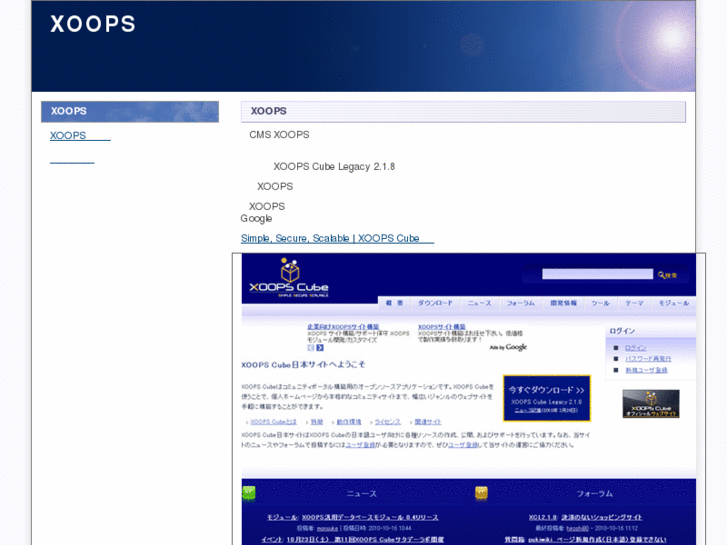Select the ダウンロード navigation tab
The height and width of the screenshot is (545, 727).
[x=435, y=303]
